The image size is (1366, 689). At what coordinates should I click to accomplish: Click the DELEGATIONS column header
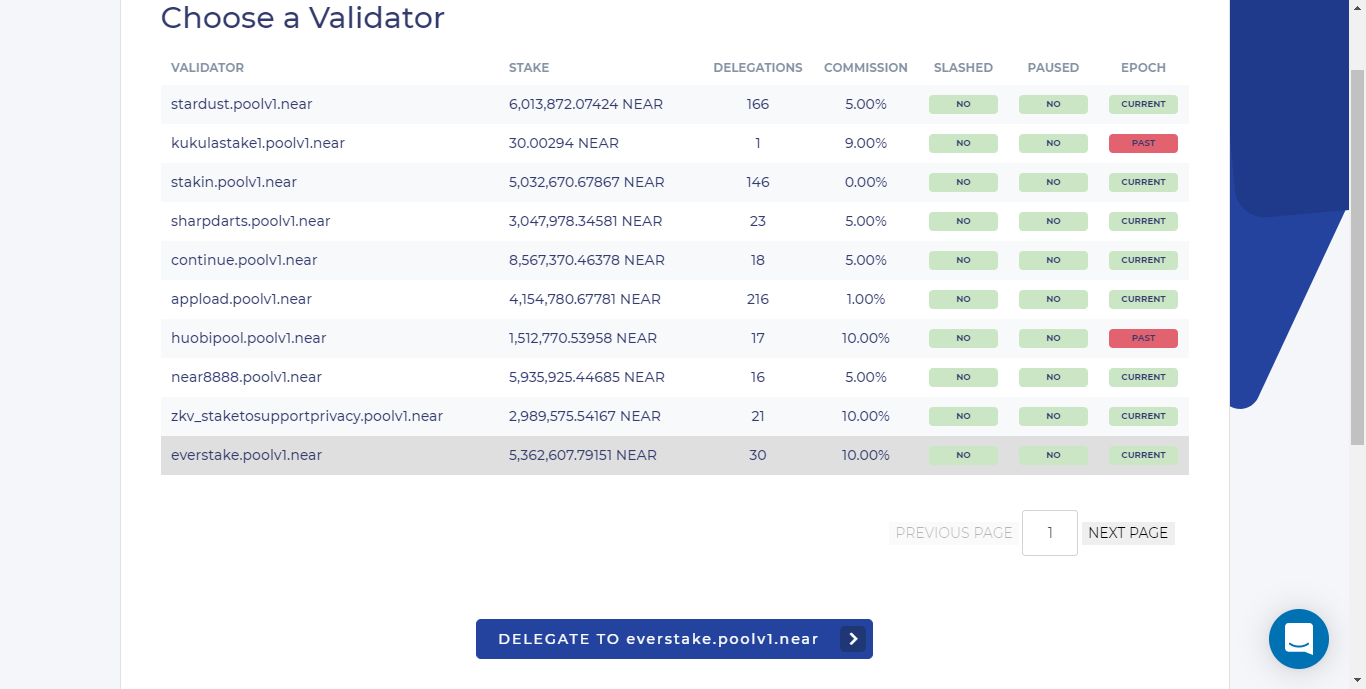758,68
